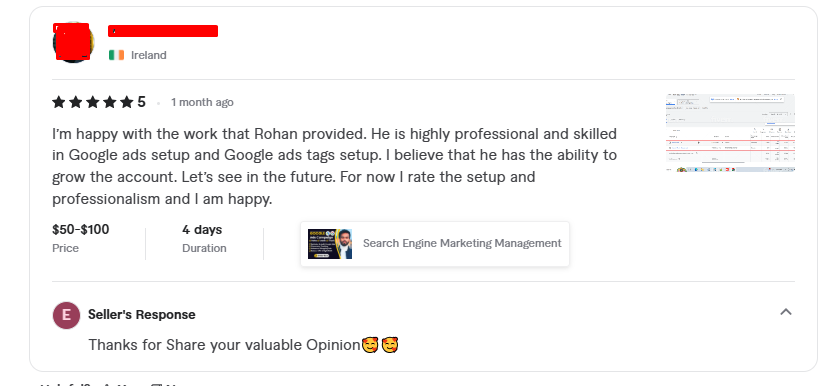828x386 pixels.
Task: Click the third rating star
Action: (92, 102)
